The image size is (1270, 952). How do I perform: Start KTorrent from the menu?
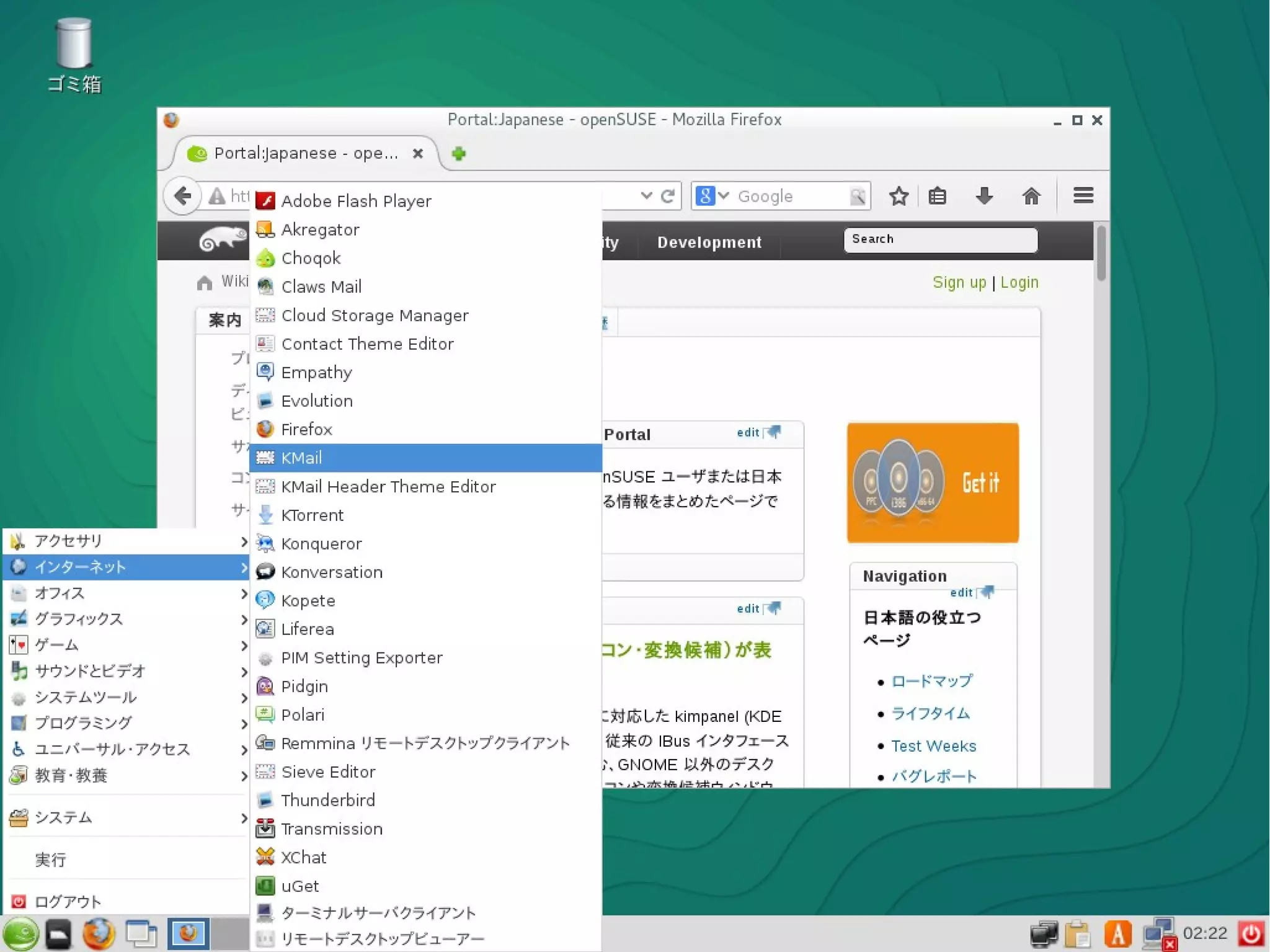pos(425,514)
